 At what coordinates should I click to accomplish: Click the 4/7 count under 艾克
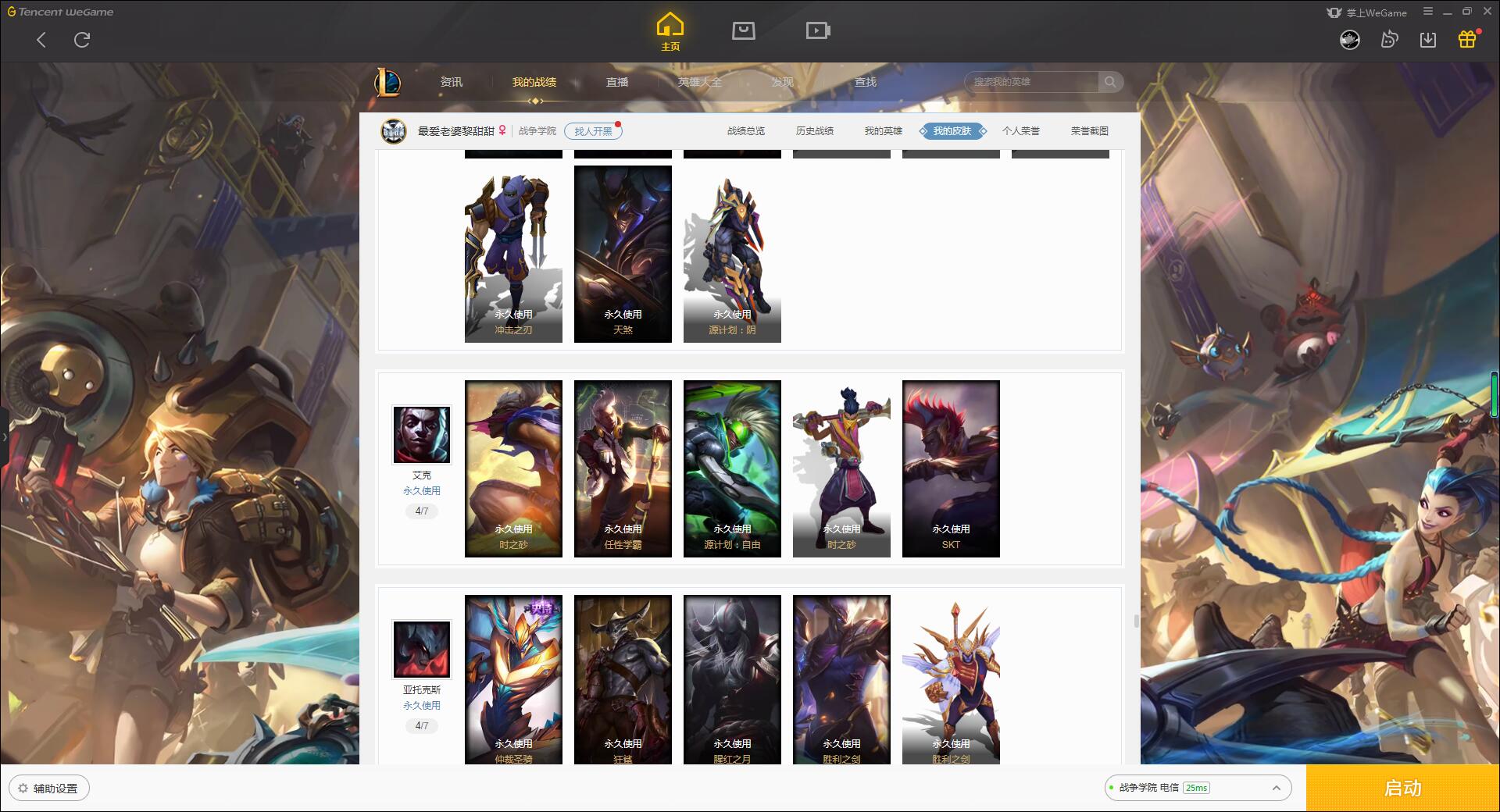click(x=422, y=511)
